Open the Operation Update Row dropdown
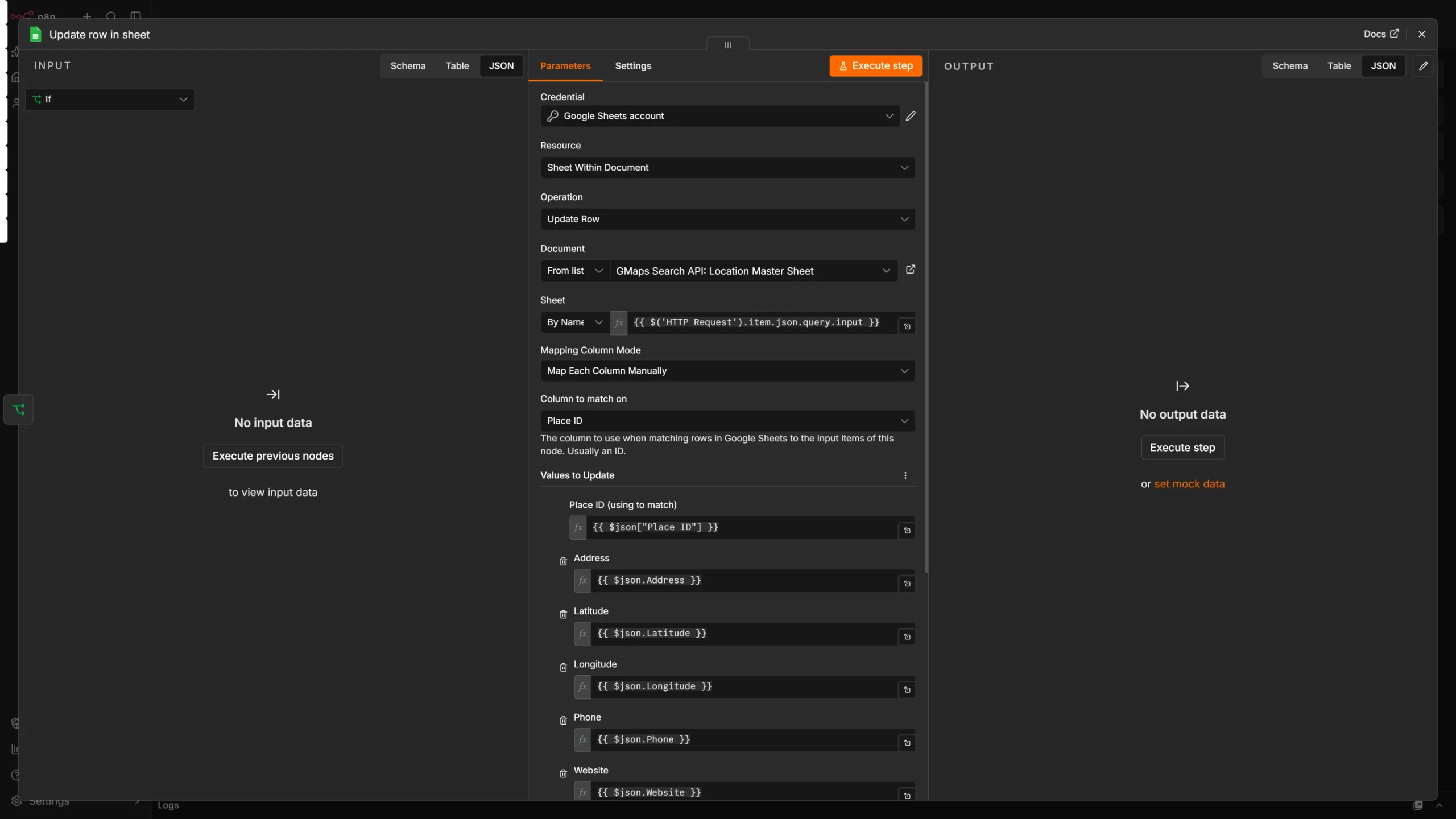This screenshot has width=1456, height=819. [727, 219]
